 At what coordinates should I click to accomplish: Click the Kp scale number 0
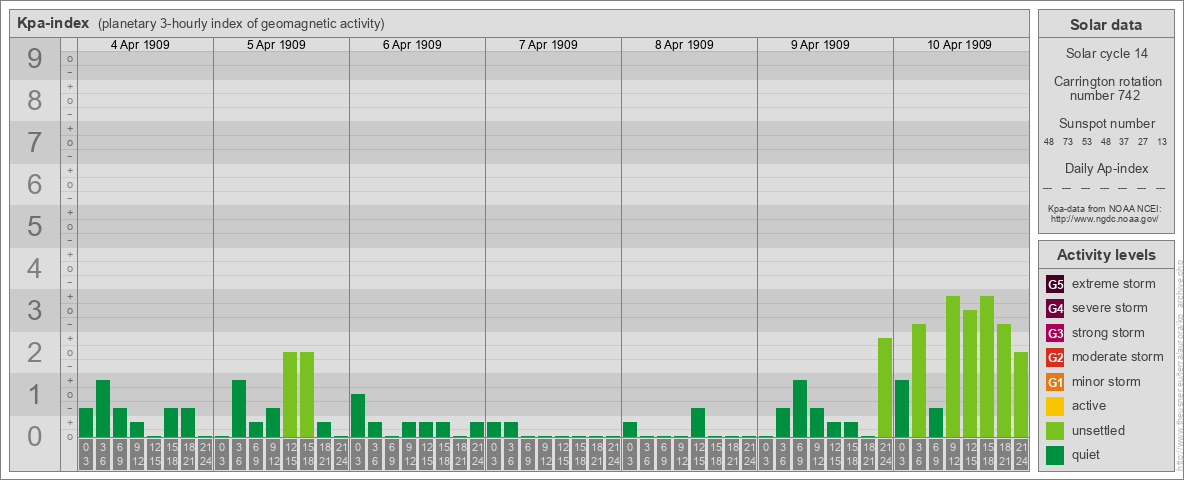click(34, 435)
